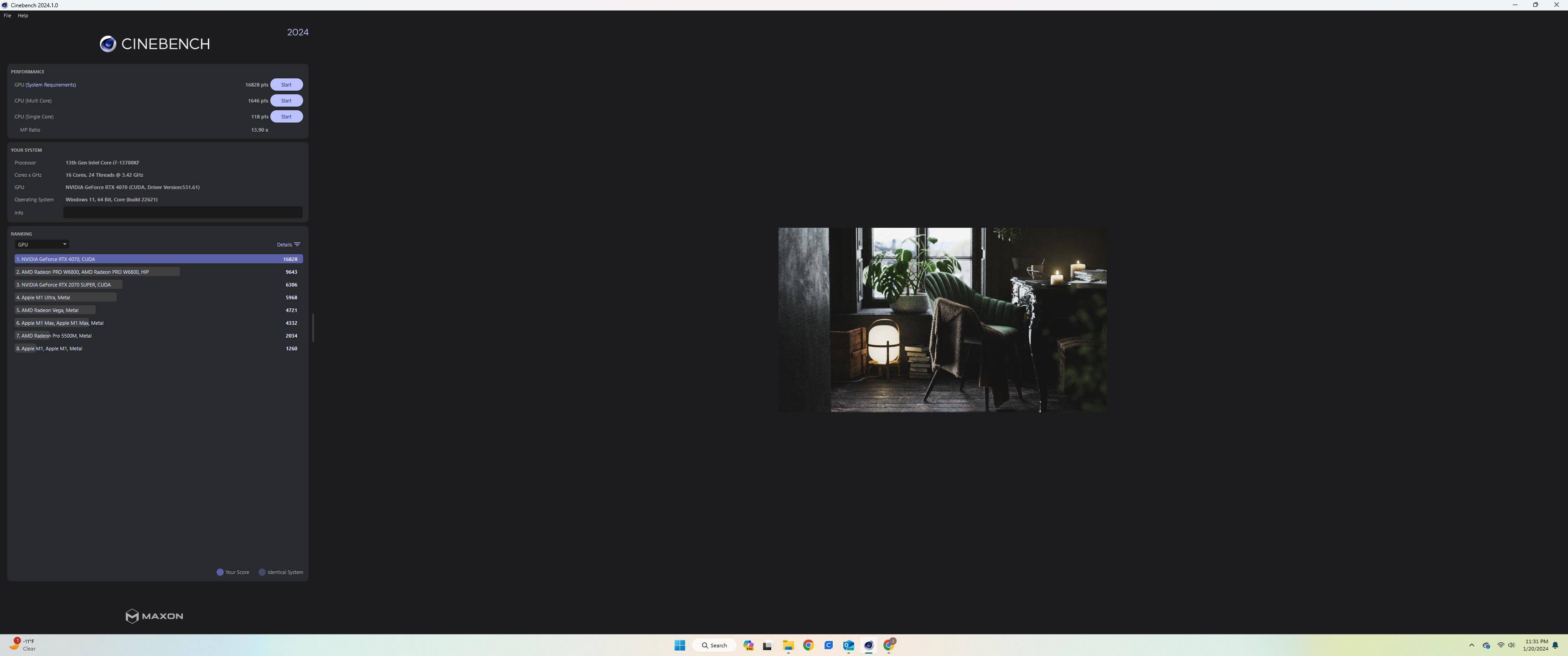Launch Outlook New from the taskbar

849,645
